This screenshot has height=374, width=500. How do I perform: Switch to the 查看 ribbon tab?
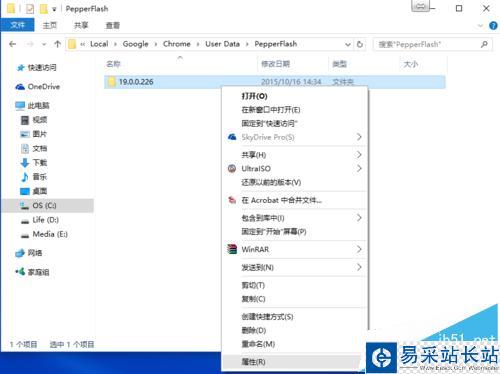[x=113, y=25]
